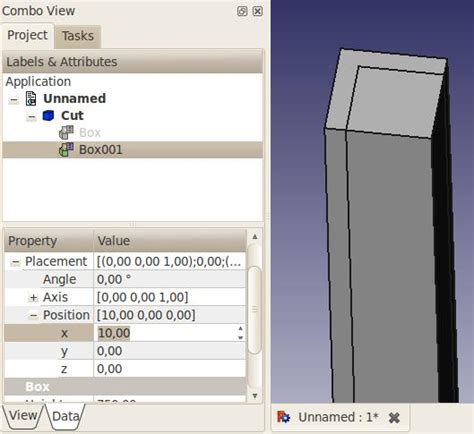
Task: Click the Unnamed document icon
Action: (31, 99)
